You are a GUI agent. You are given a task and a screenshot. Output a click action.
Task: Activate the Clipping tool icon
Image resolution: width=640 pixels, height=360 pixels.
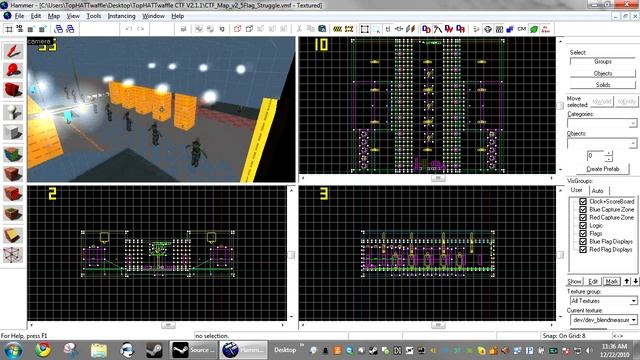point(13,235)
